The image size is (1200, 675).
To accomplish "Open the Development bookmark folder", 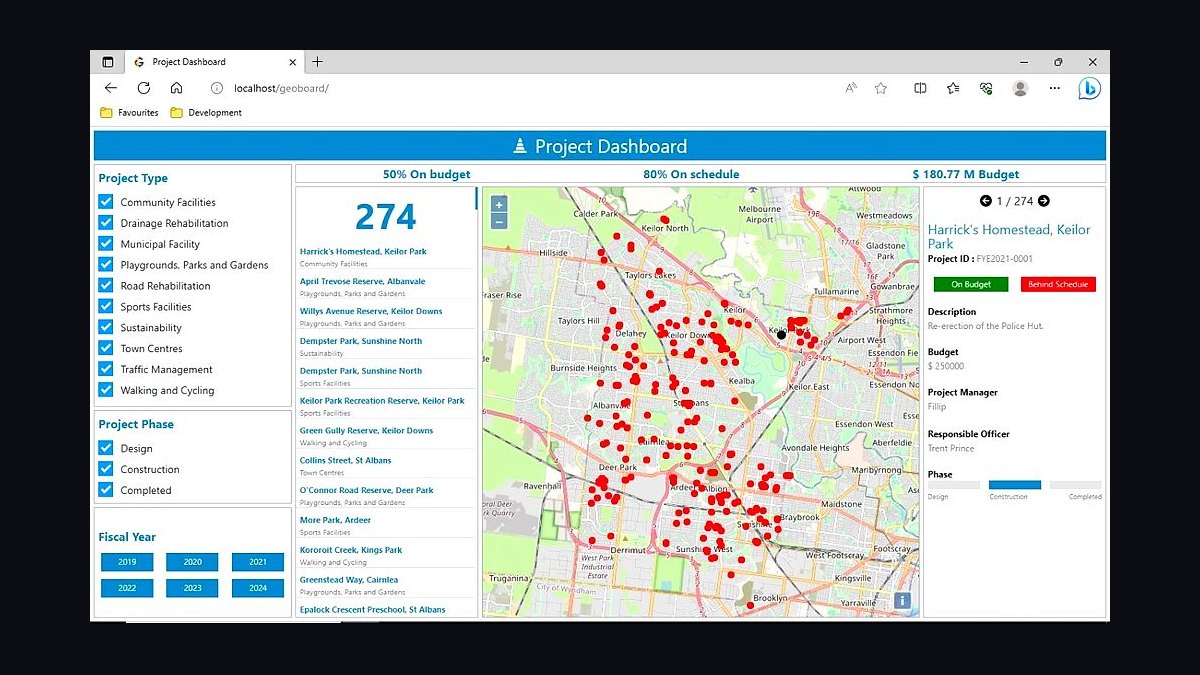I will tap(206, 113).
